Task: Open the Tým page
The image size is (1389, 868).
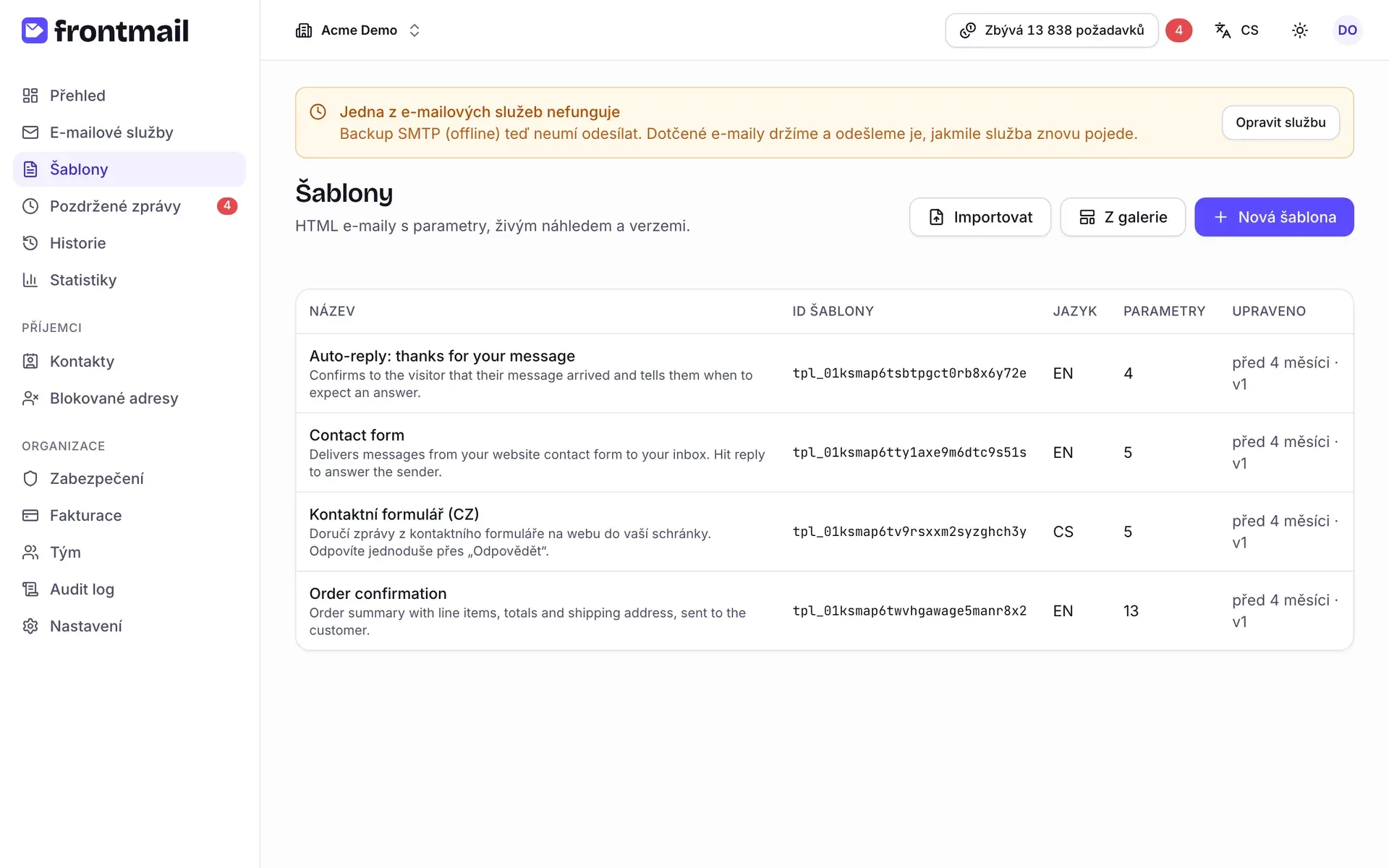Action: [x=129, y=552]
